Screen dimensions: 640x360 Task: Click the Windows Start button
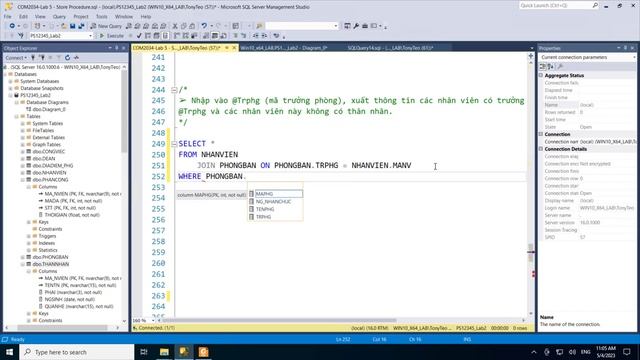tap(9, 352)
